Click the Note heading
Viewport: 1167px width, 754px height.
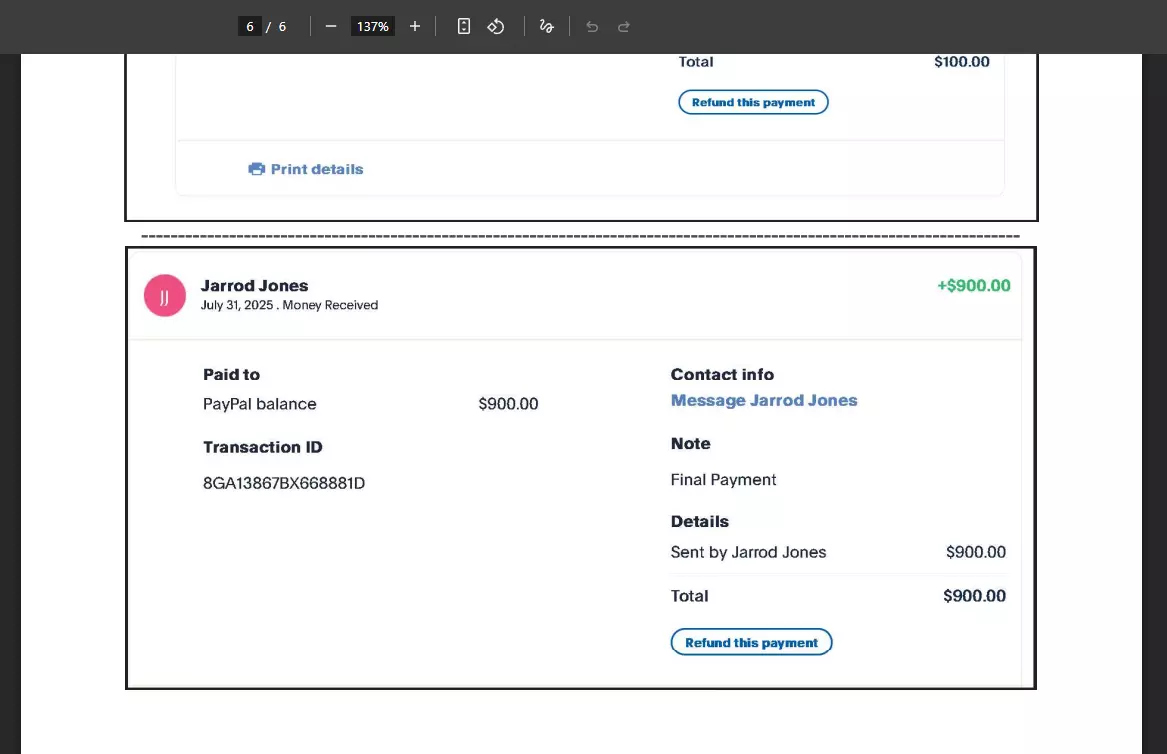point(691,444)
